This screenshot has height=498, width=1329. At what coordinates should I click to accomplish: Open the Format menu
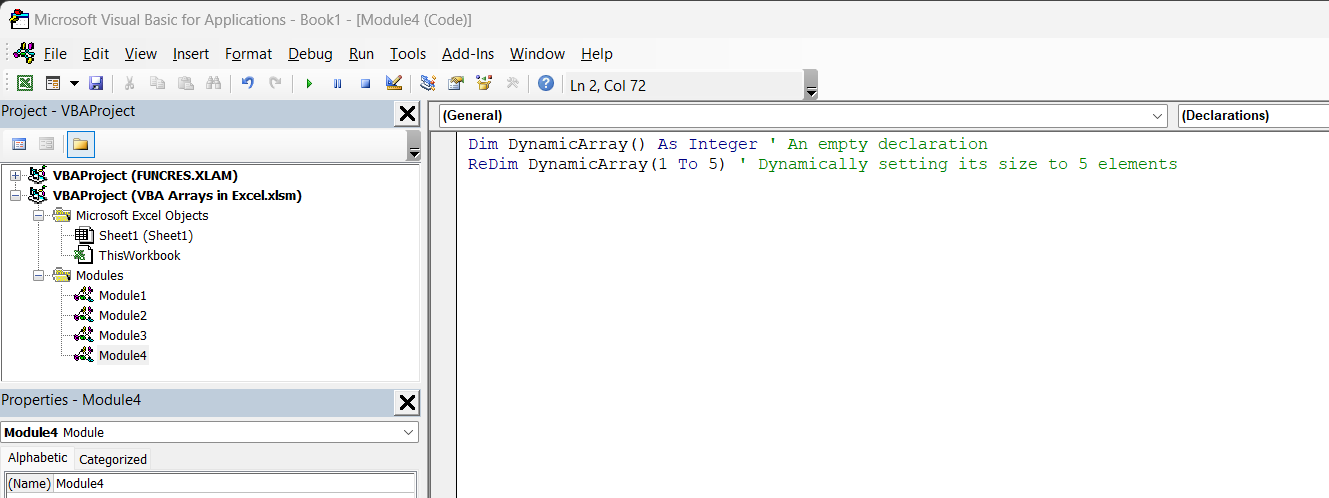(248, 54)
